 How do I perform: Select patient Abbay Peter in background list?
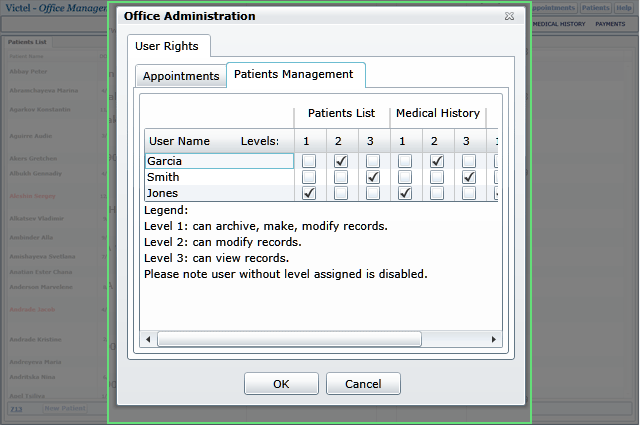(x=28, y=71)
